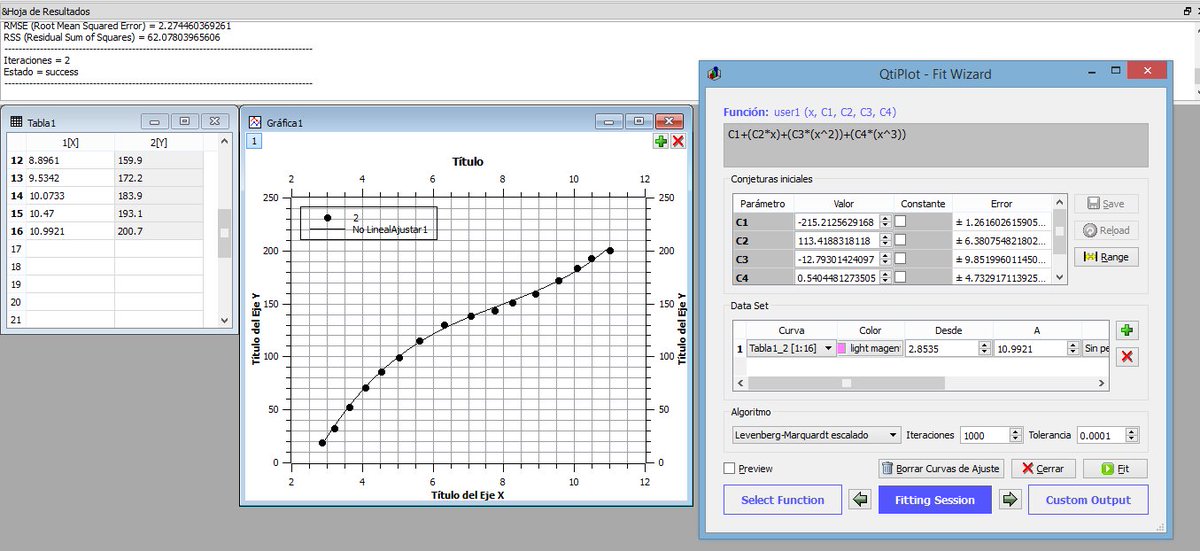Click the C4 value stepper arrows

(x=883, y=278)
